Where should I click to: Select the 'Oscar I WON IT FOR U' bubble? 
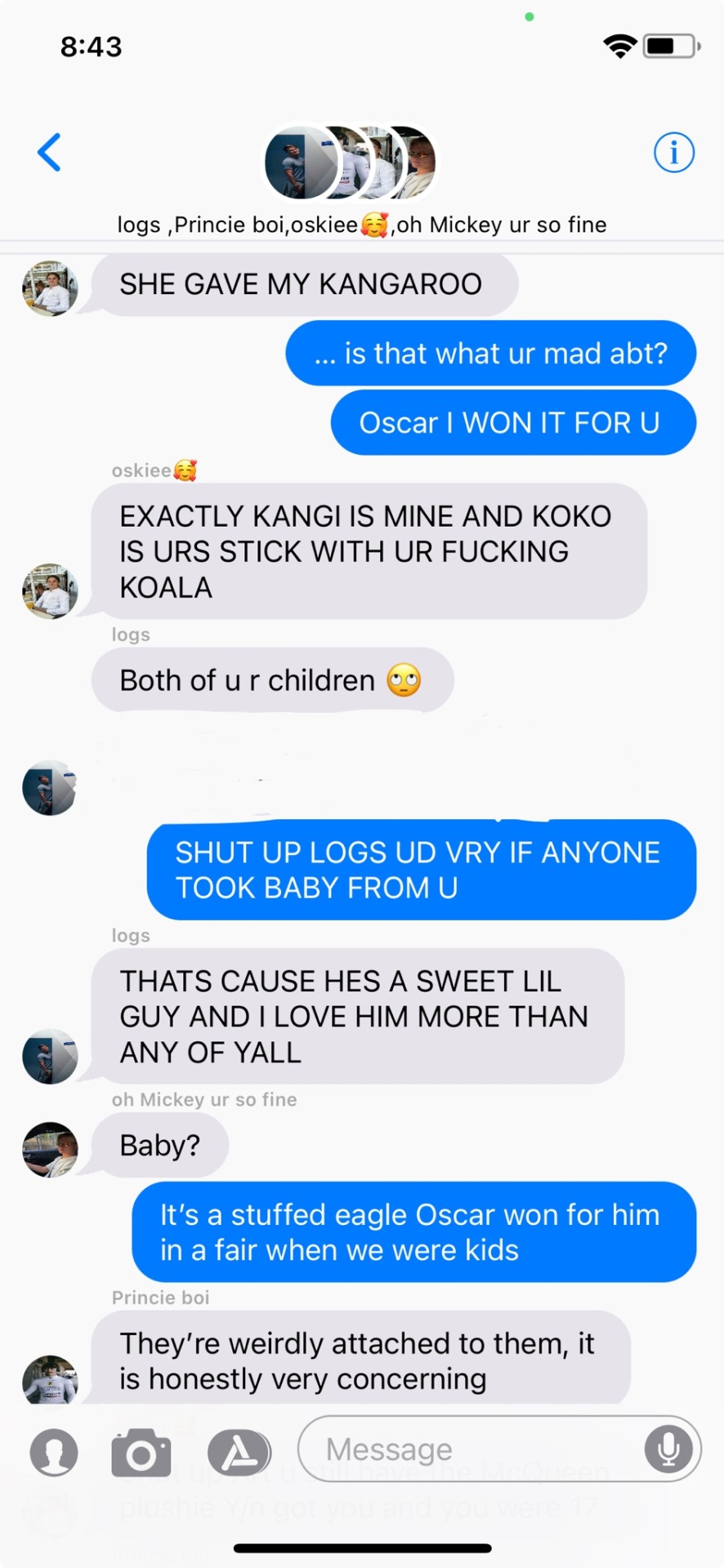tap(513, 422)
